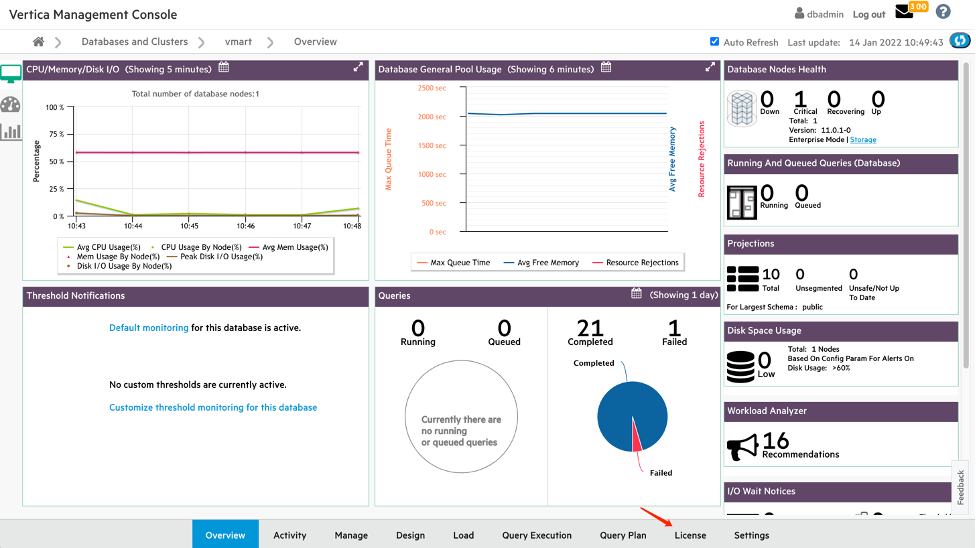Screen dimensions: 976x548
Task: Click the Workload Analyzer megaphone icon
Action: click(742, 446)
